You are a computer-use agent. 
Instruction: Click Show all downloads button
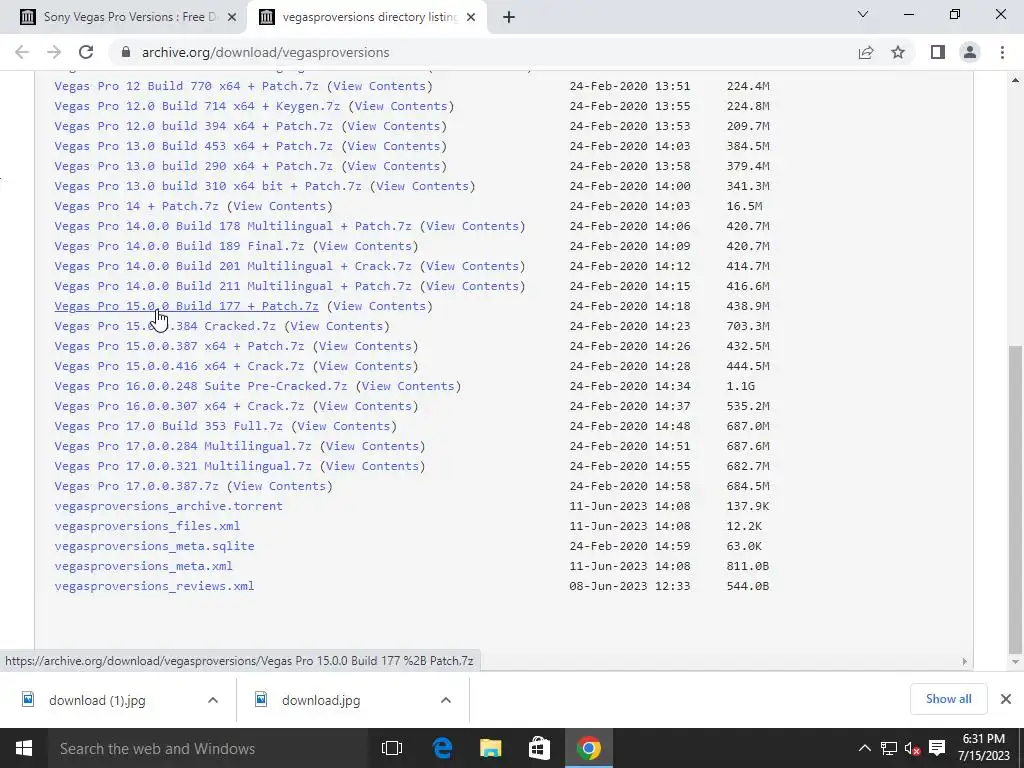coord(948,699)
